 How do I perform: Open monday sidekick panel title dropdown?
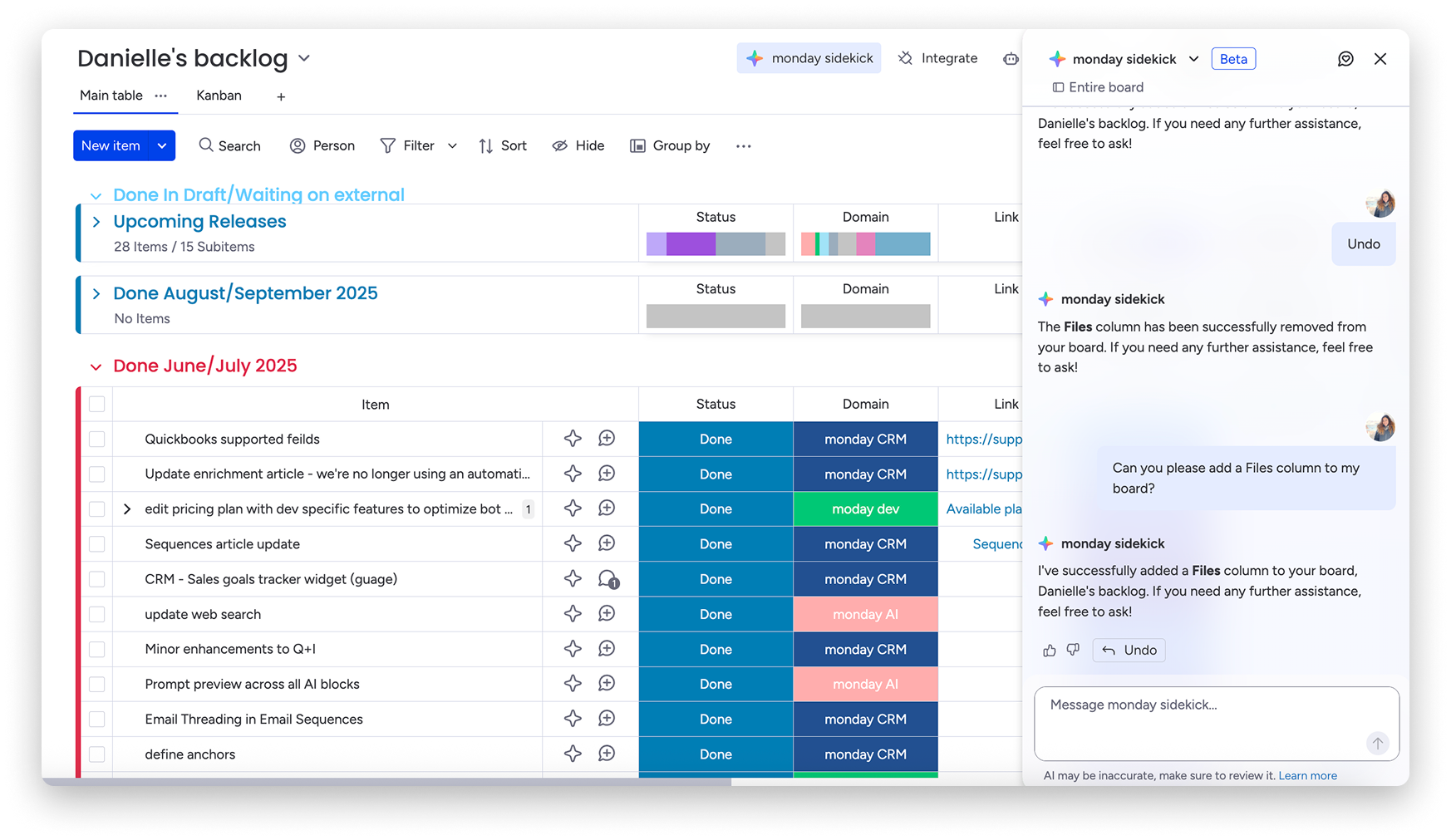1193,59
